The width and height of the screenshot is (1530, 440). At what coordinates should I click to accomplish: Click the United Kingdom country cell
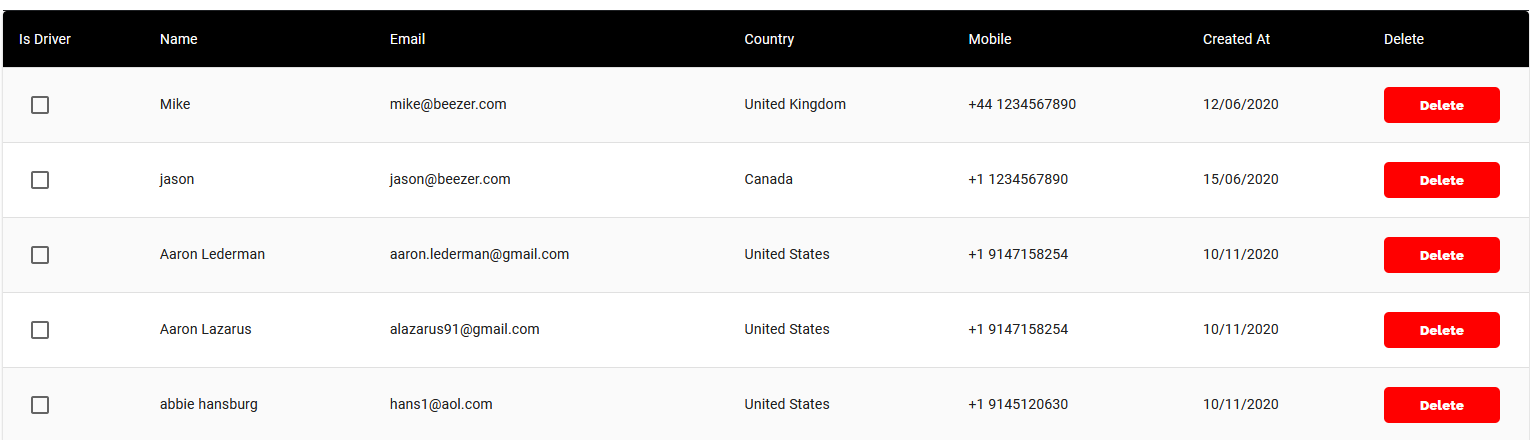click(795, 104)
